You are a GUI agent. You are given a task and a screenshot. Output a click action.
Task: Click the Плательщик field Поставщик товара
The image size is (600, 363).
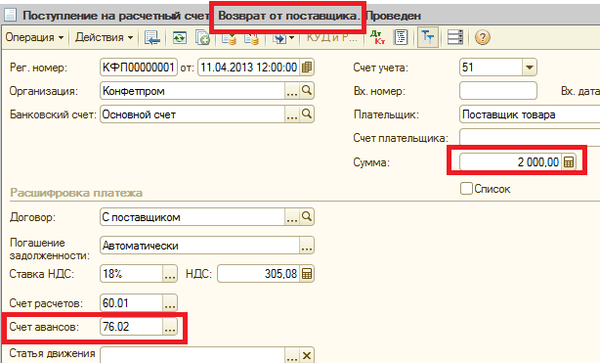[530, 114]
